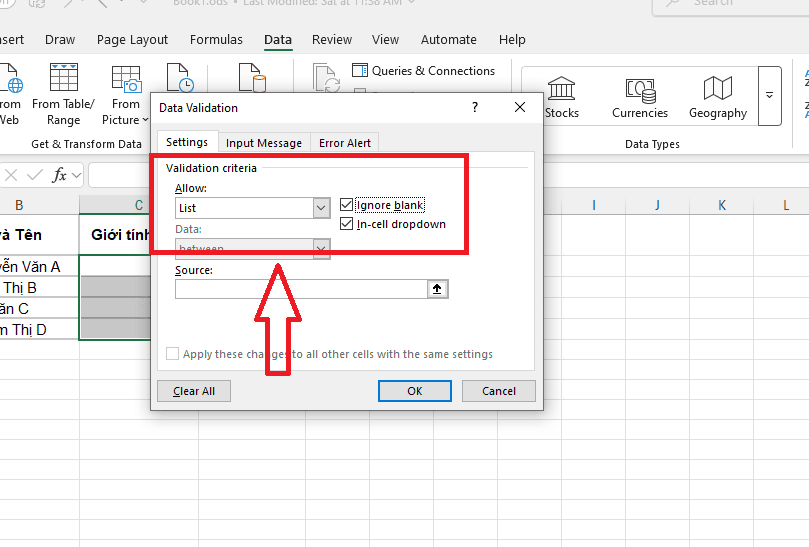Viewport: 809px width, 547px height.
Task: Click the Source range selector arrow button
Action: 438,289
